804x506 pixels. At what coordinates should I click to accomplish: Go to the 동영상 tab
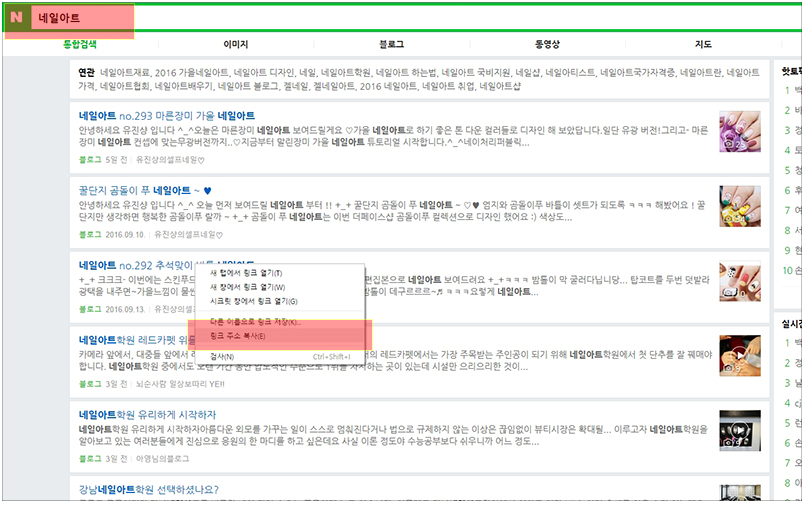[548, 45]
